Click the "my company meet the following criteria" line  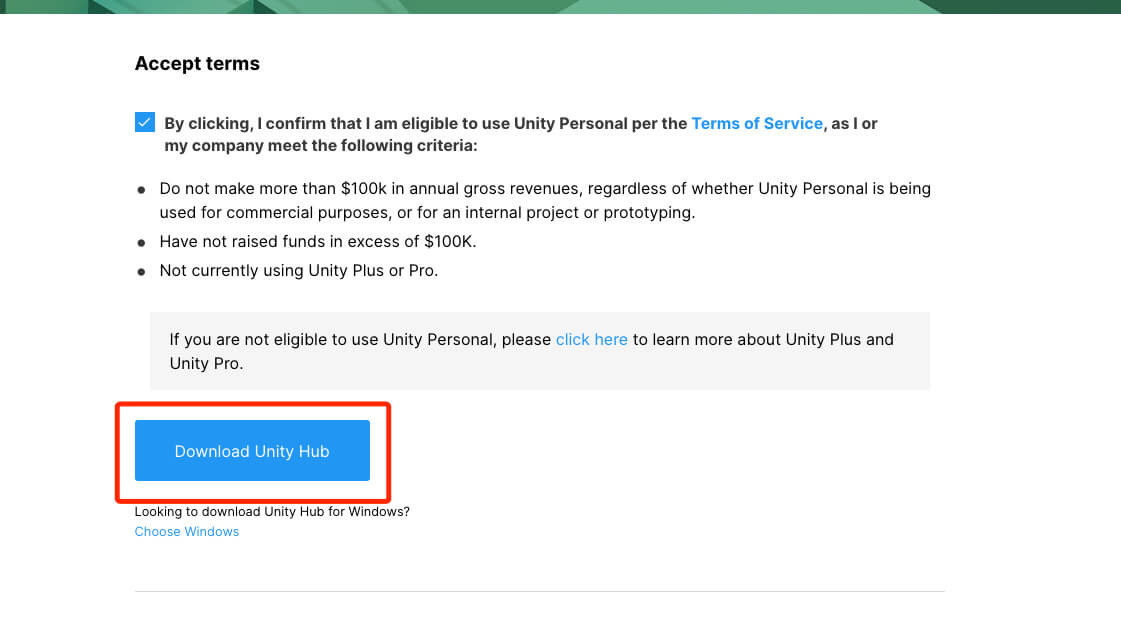[320, 146]
